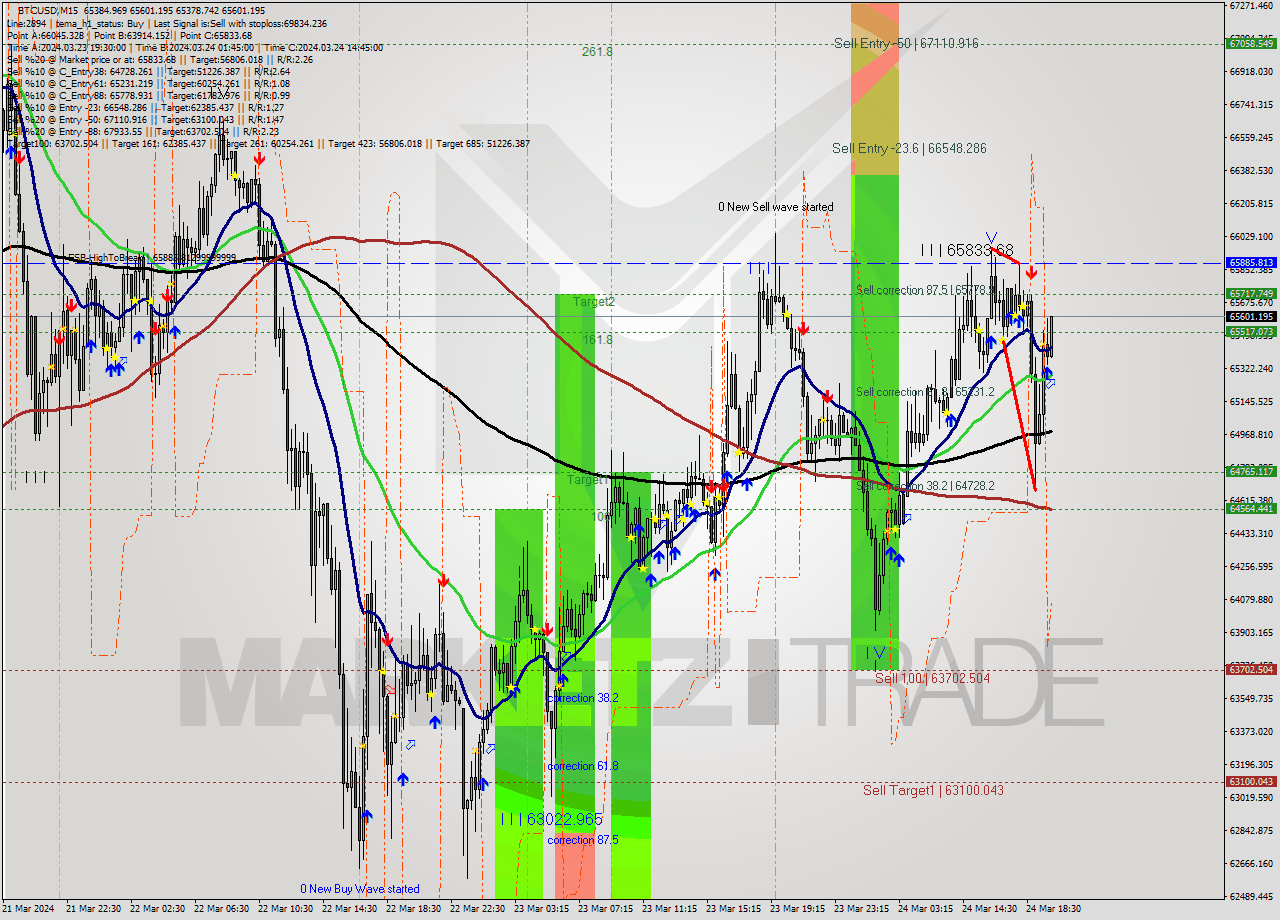
Task: Click the blue 'correction 38.2' label
Action: tap(583, 698)
